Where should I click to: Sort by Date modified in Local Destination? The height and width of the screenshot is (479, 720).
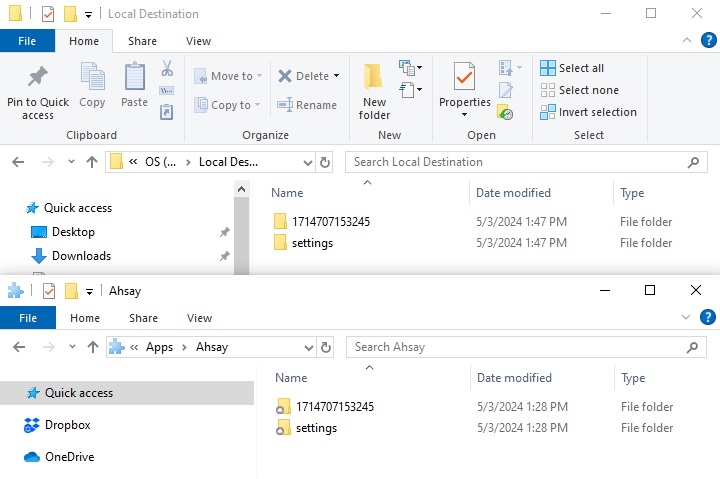point(513,193)
